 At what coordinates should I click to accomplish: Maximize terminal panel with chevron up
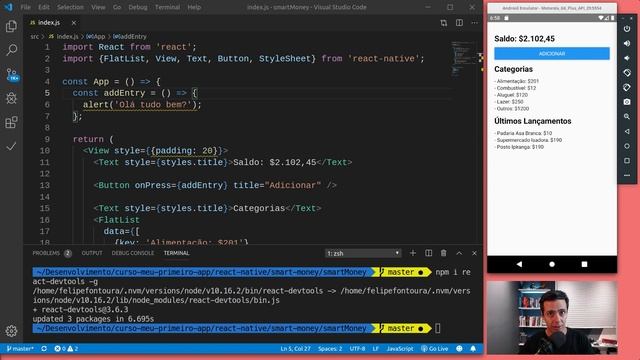[x=459, y=253]
